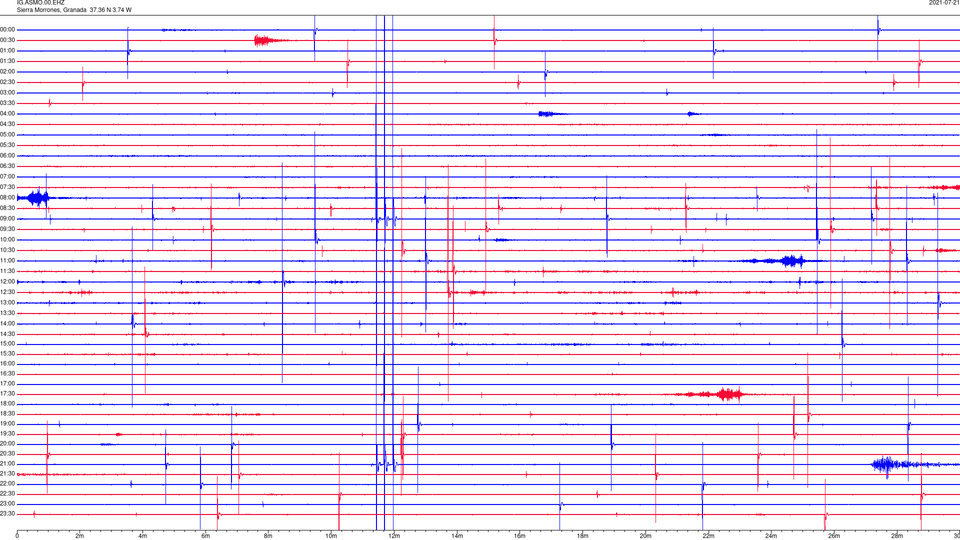This screenshot has width=960, height=540.
Task: Select the 13:00 trace time label
Action: [x=8, y=302]
